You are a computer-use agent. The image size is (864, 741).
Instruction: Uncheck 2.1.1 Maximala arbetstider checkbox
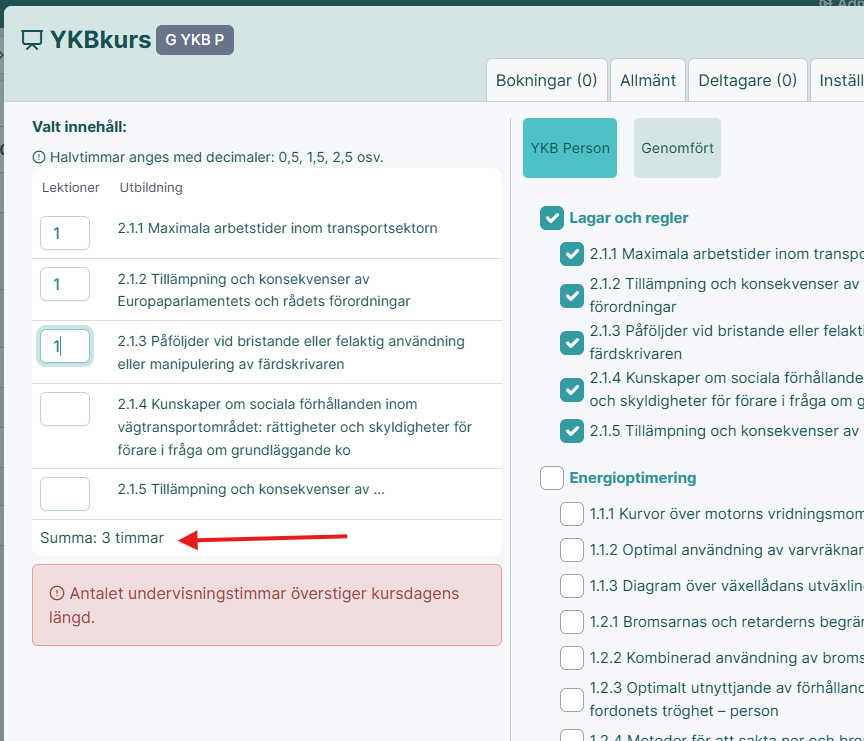pyautogui.click(x=572, y=254)
